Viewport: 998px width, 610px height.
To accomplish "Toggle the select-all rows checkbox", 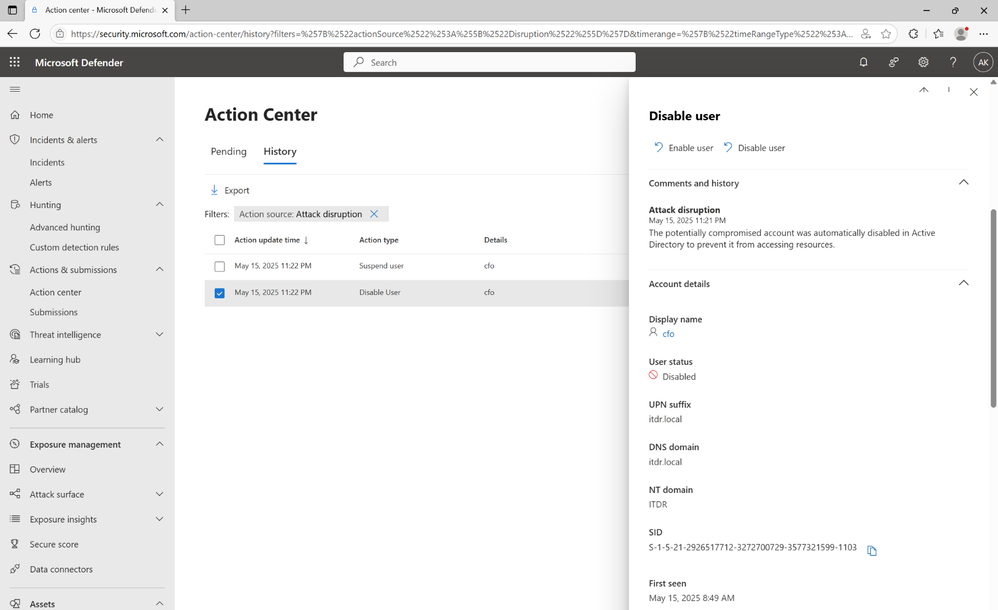I will click(220, 240).
